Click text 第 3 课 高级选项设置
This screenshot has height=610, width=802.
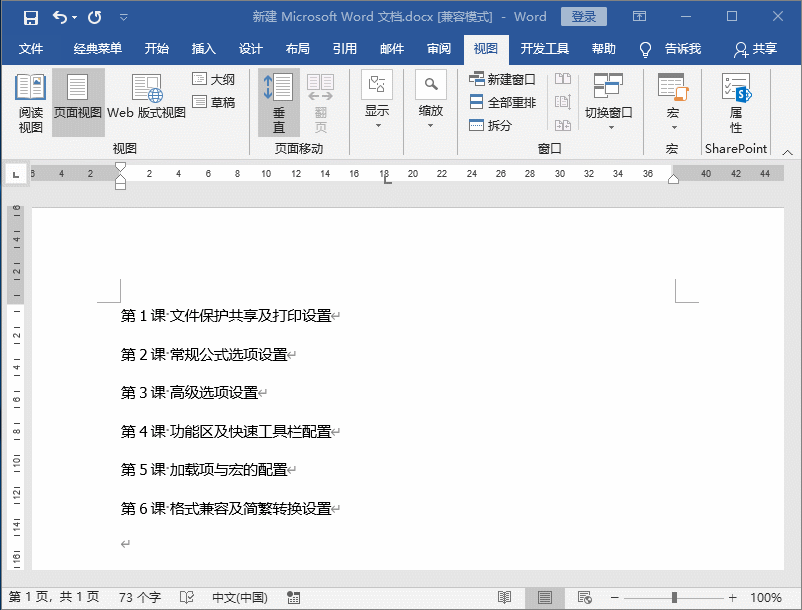coord(189,393)
